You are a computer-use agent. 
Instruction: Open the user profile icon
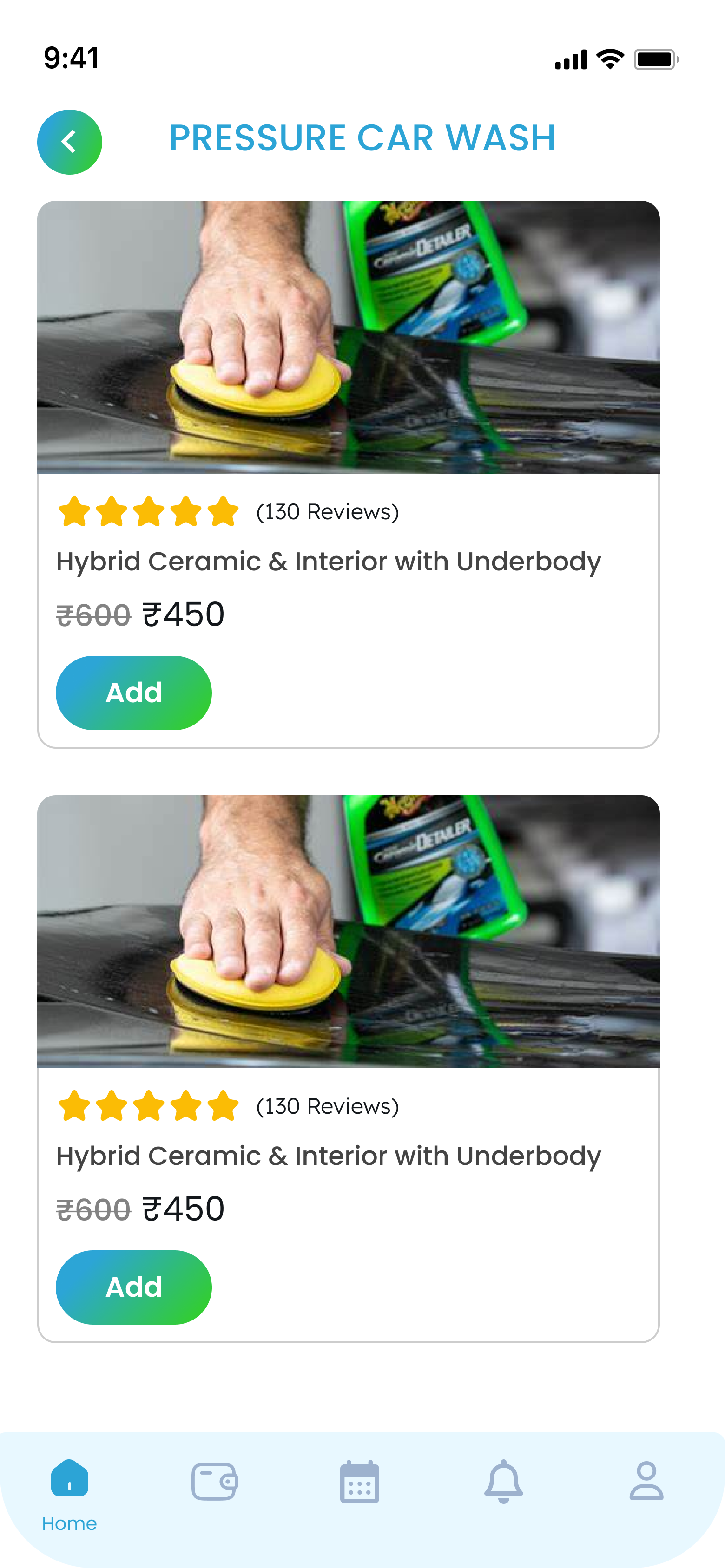pyautogui.click(x=646, y=1481)
